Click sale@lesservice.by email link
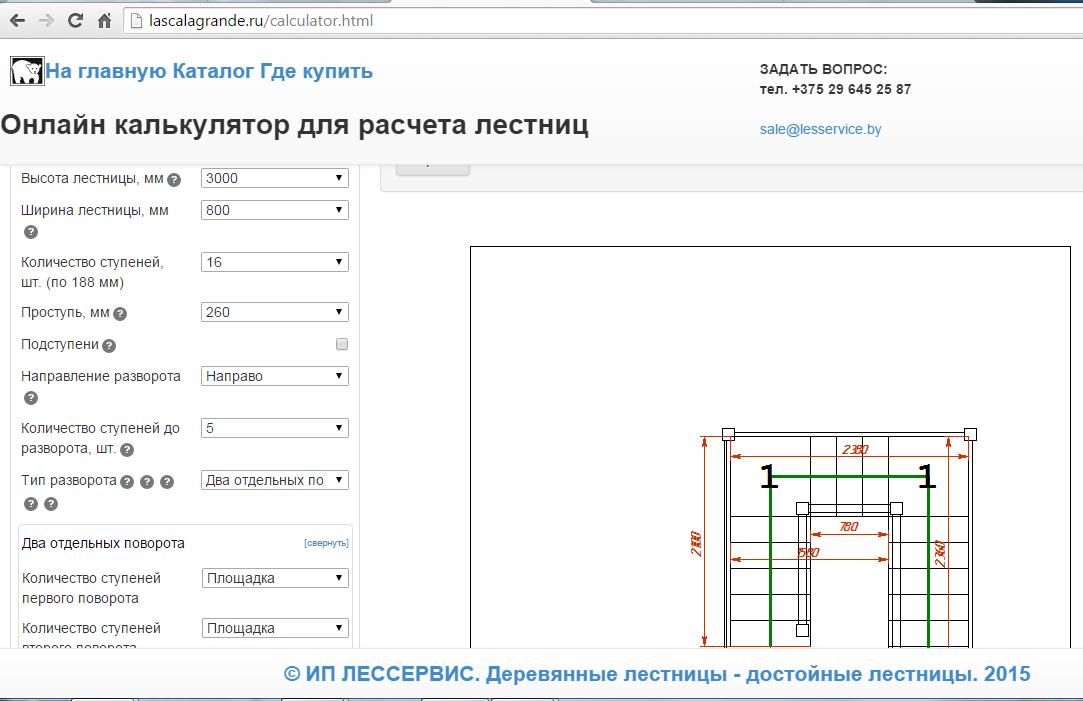This screenshot has width=1083, height=701. tap(821, 129)
